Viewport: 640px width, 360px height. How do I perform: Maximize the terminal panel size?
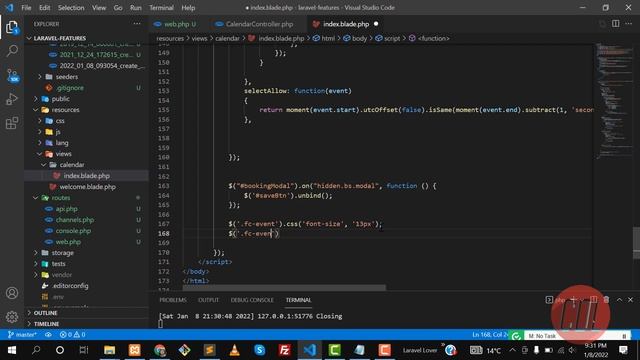[619, 300]
